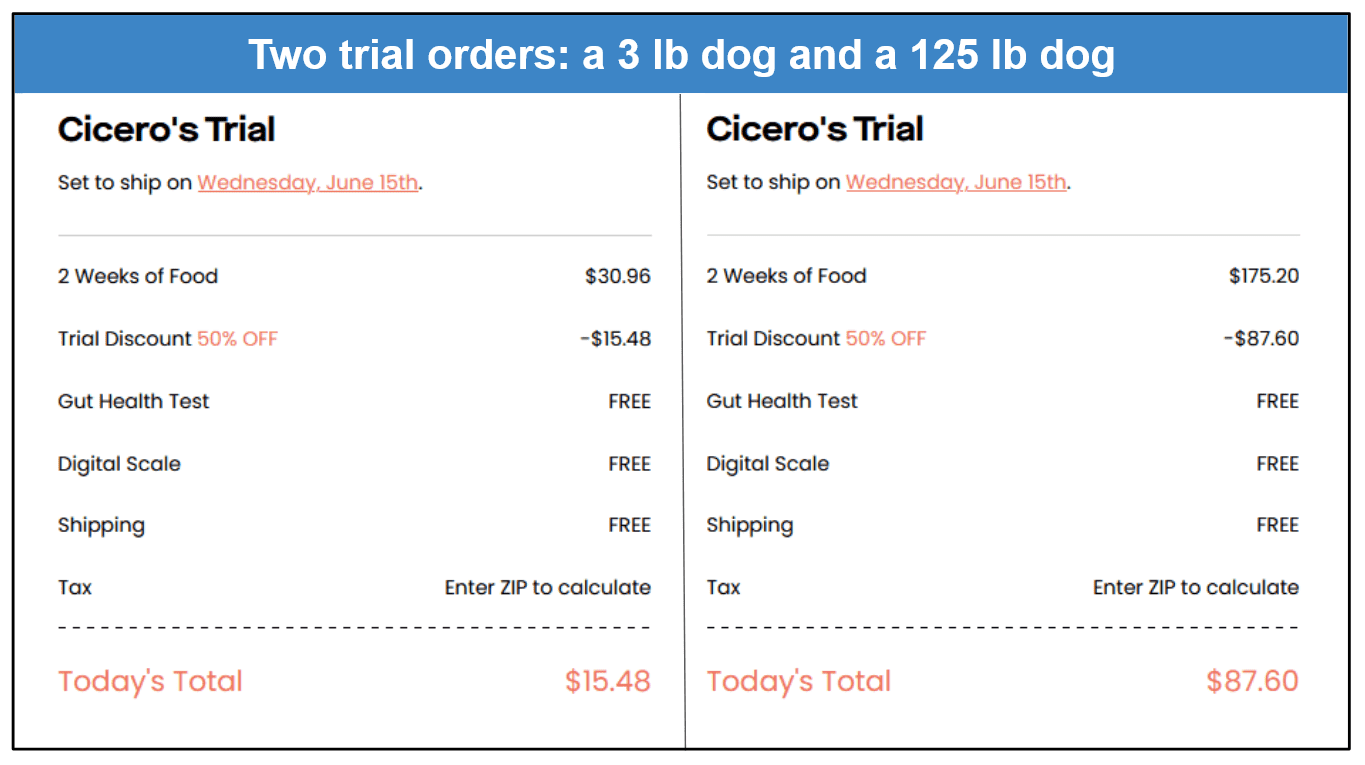Click the right Digital Scale row label
The height and width of the screenshot is (765, 1365).
click(x=768, y=464)
